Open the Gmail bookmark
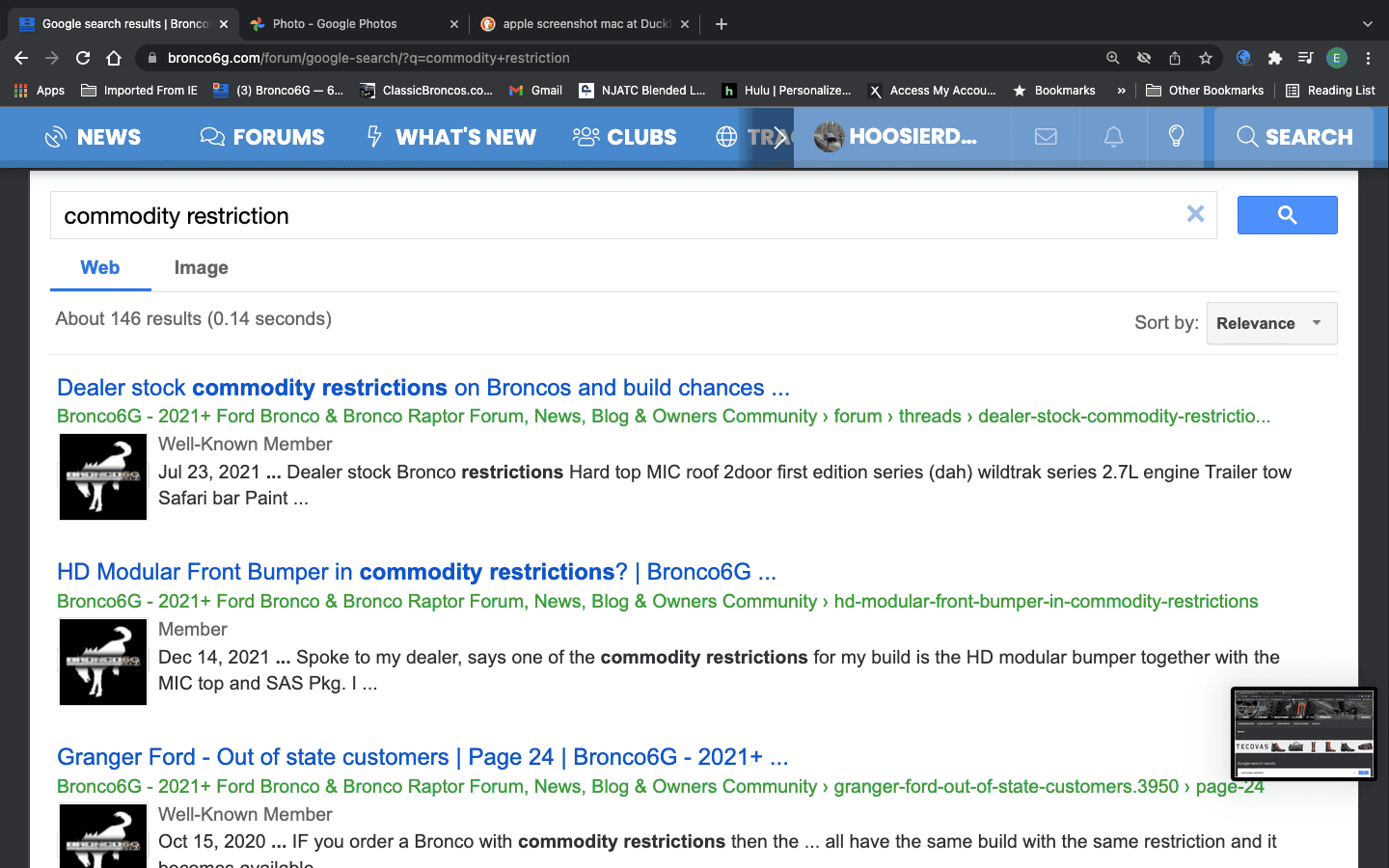The image size is (1389, 868). click(x=535, y=91)
